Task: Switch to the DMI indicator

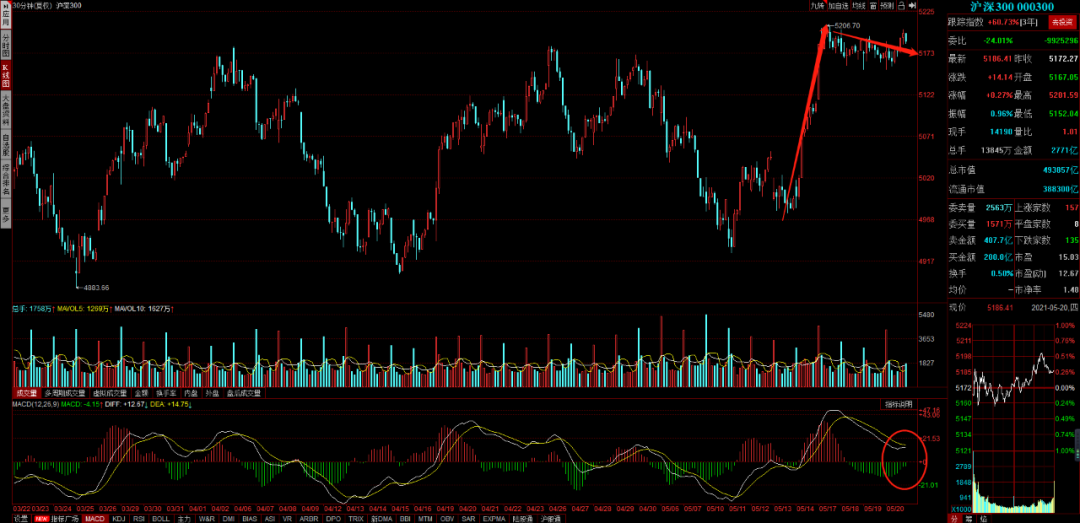Action: click(229, 518)
